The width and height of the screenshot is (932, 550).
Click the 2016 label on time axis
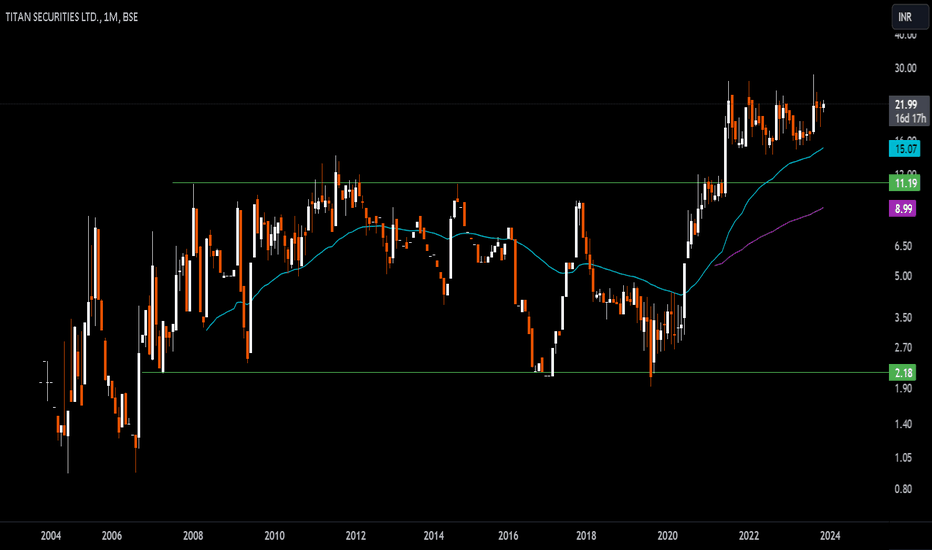coord(508,536)
